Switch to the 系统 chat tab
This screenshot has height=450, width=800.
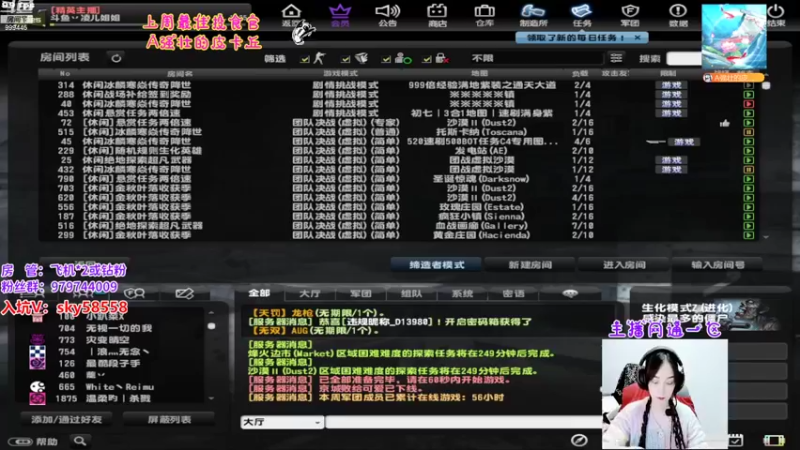tap(462, 294)
